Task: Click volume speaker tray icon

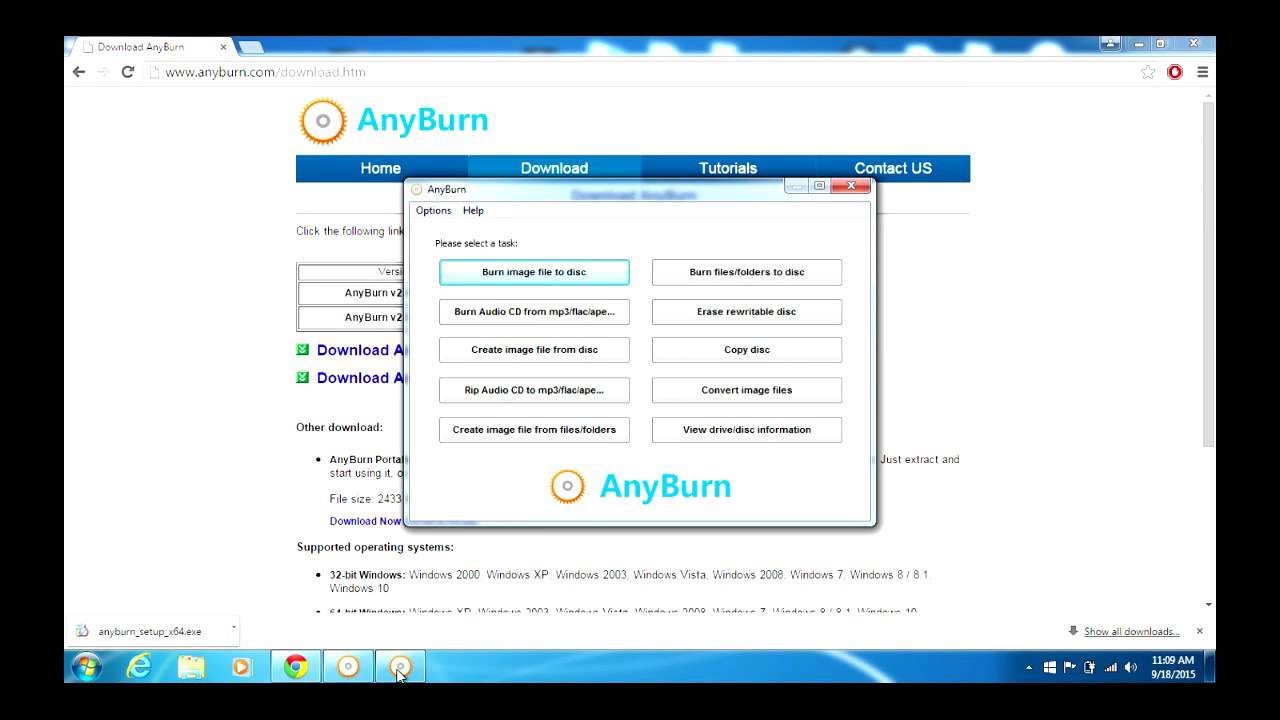Action: point(1131,667)
